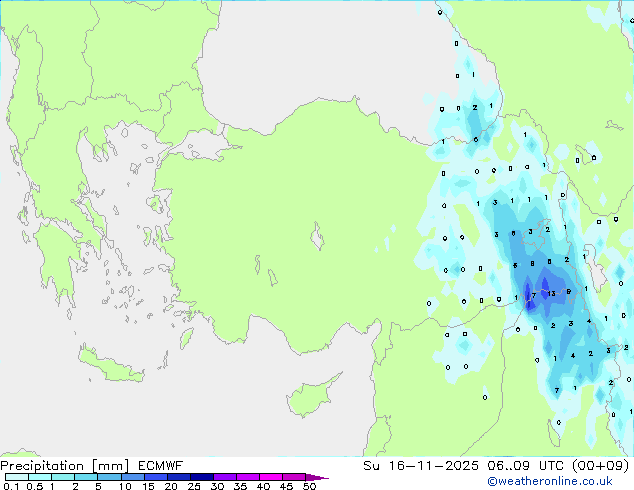Select the 35–40 mm legend color swatch
The height and width of the screenshot is (490, 634).
[x=248, y=477]
